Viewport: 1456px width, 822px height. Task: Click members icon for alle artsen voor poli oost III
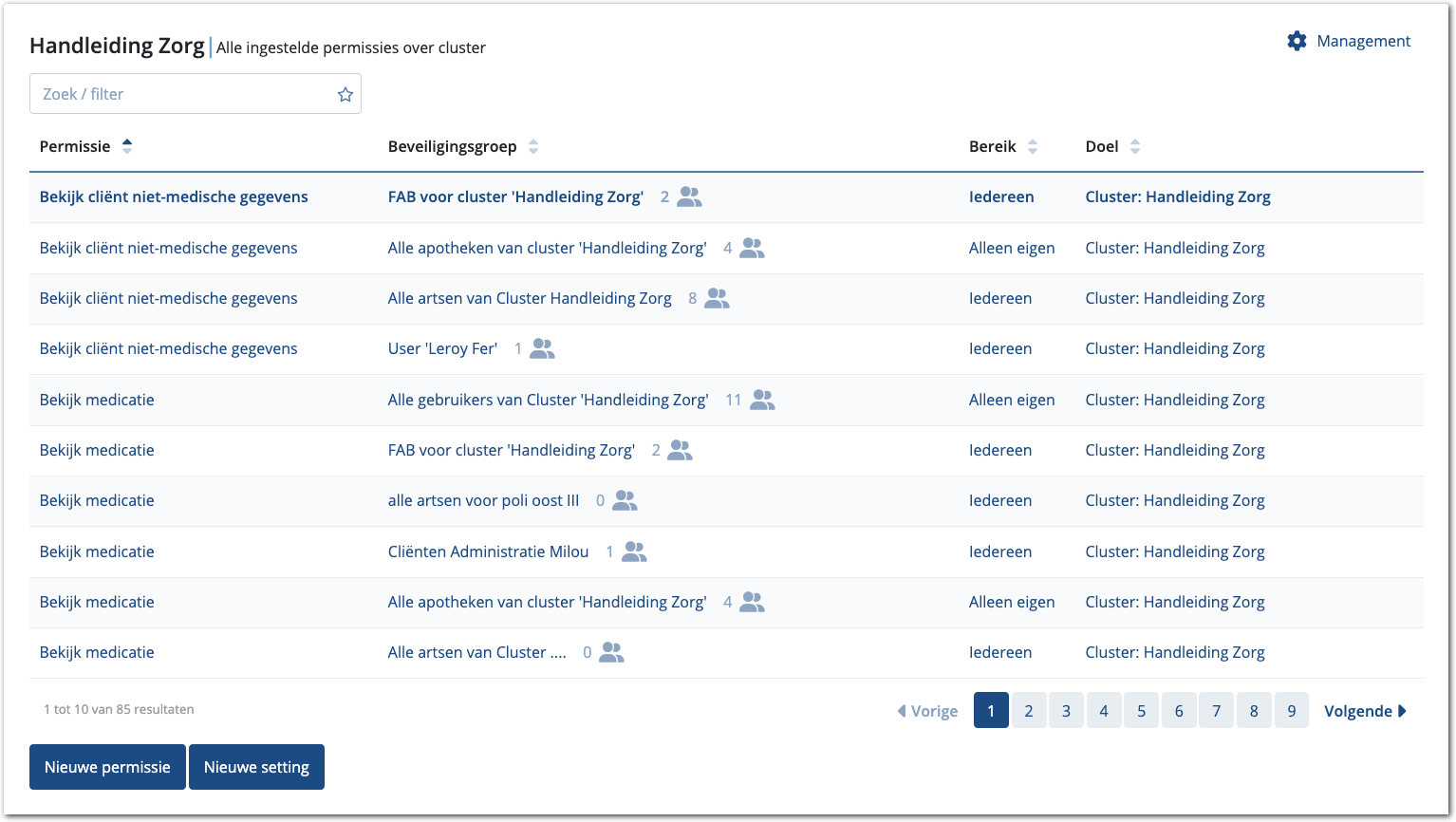(625, 501)
